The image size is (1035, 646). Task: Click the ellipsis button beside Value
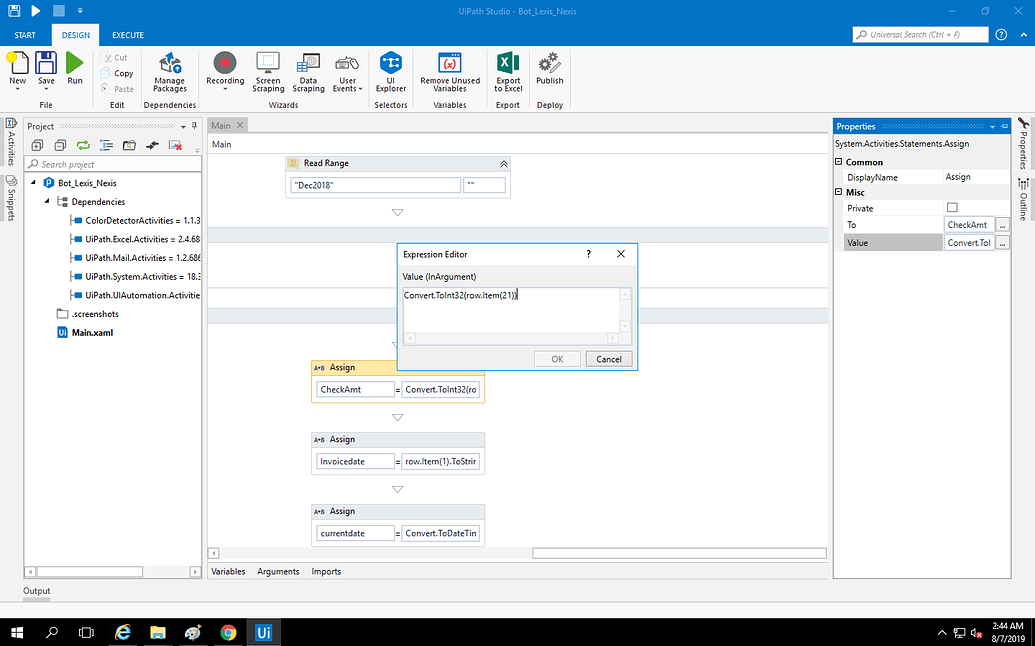point(1002,242)
